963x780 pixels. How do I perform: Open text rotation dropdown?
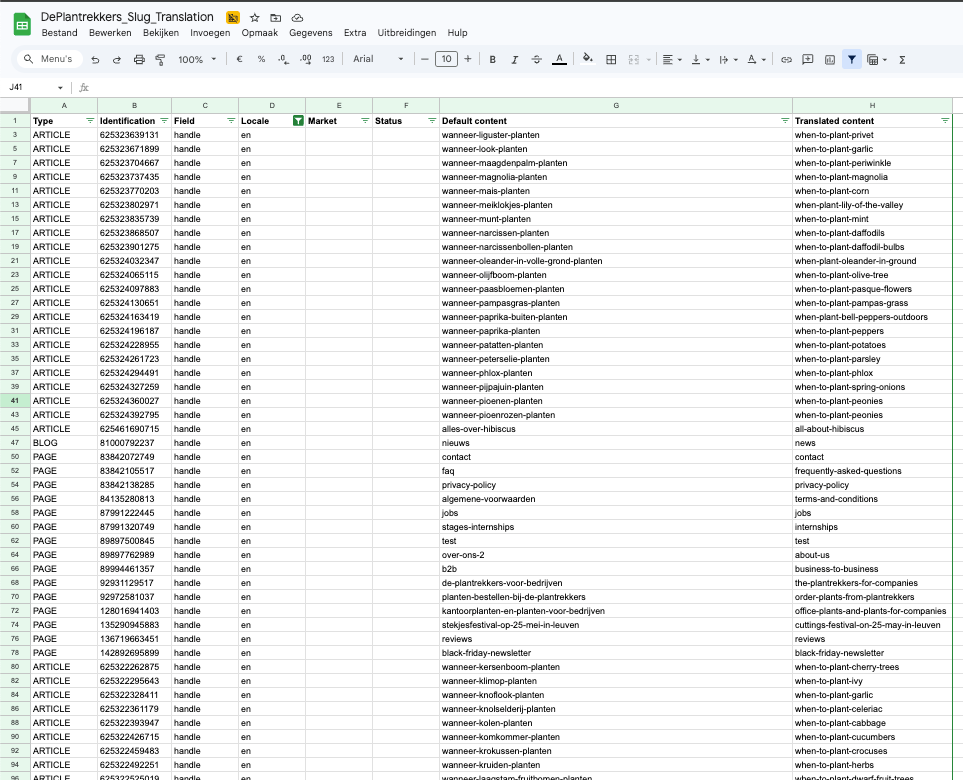point(757,60)
